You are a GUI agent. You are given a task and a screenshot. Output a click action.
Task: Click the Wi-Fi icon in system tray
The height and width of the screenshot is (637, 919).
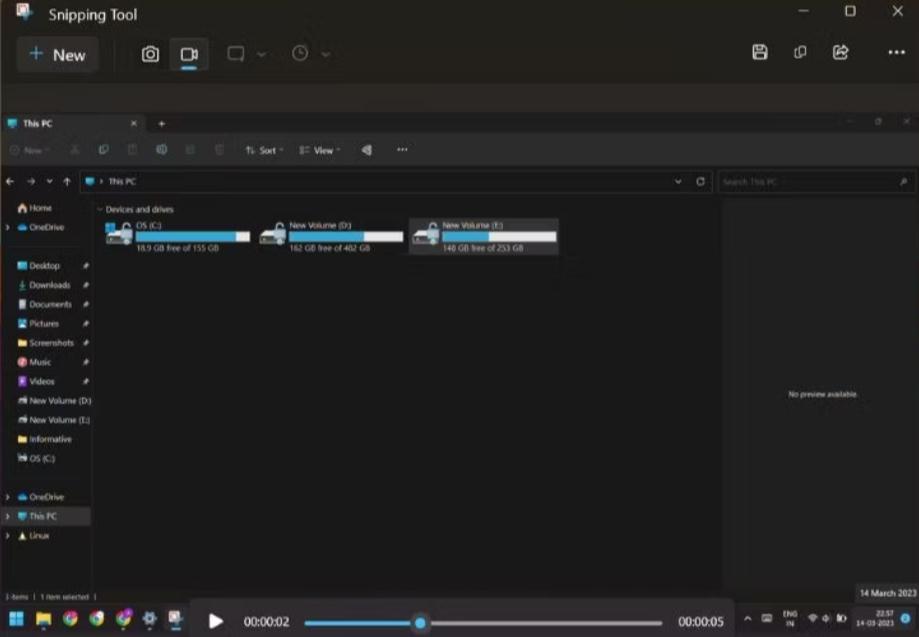(x=812, y=619)
